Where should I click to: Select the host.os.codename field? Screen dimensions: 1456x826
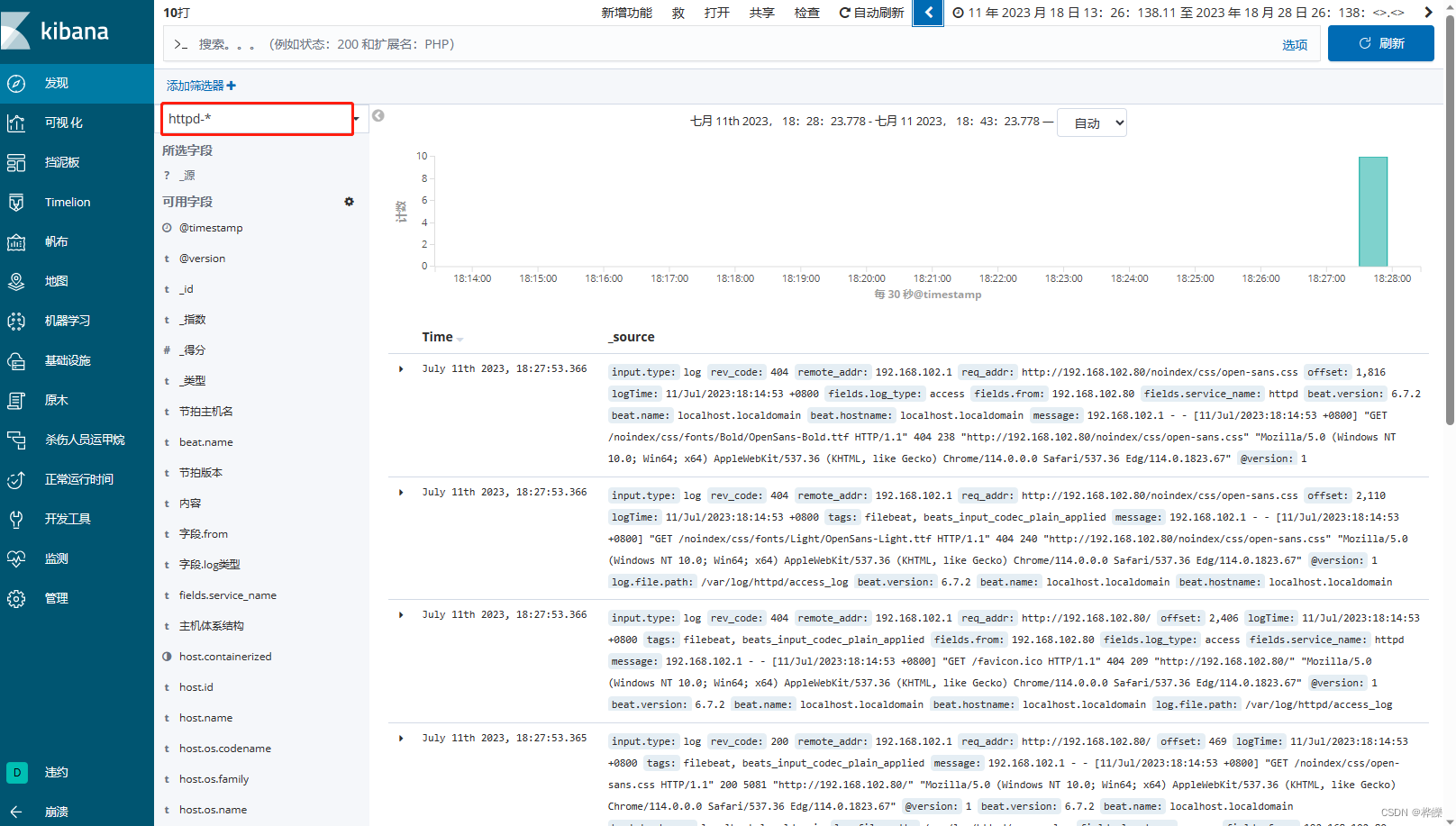(224, 749)
